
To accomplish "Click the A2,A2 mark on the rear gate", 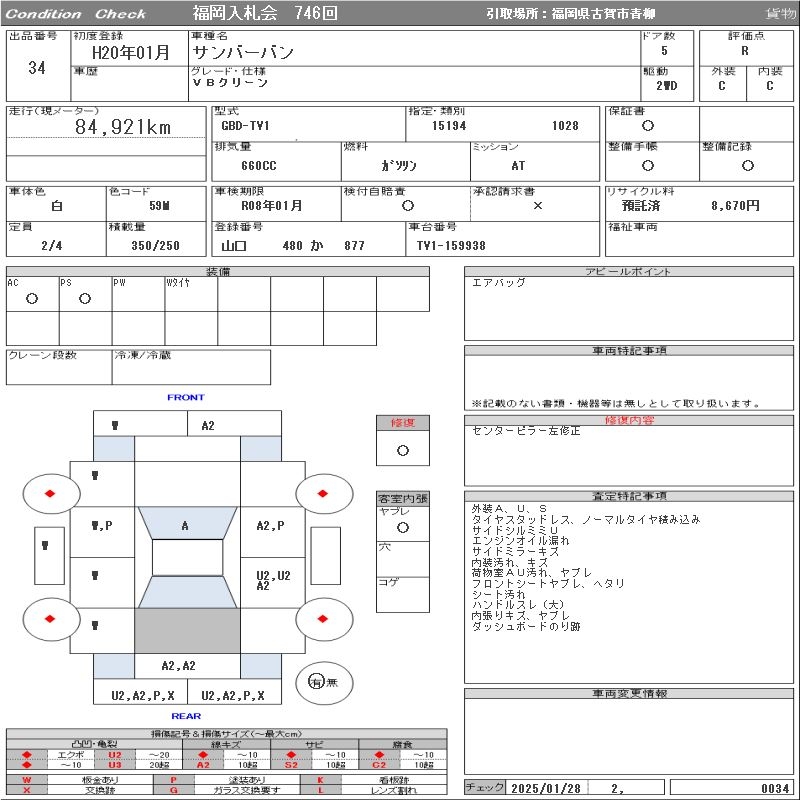I will (178, 665).
